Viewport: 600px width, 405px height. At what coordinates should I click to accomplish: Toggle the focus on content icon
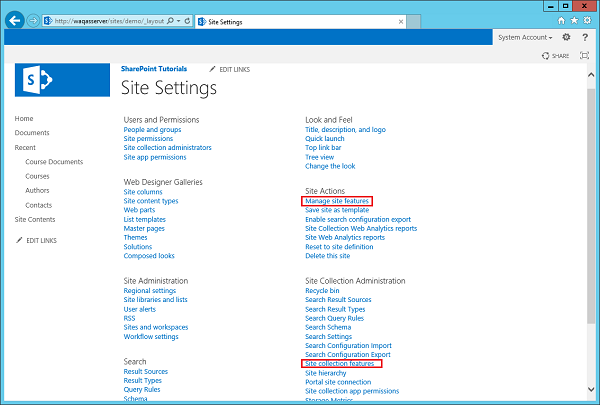coord(584,57)
